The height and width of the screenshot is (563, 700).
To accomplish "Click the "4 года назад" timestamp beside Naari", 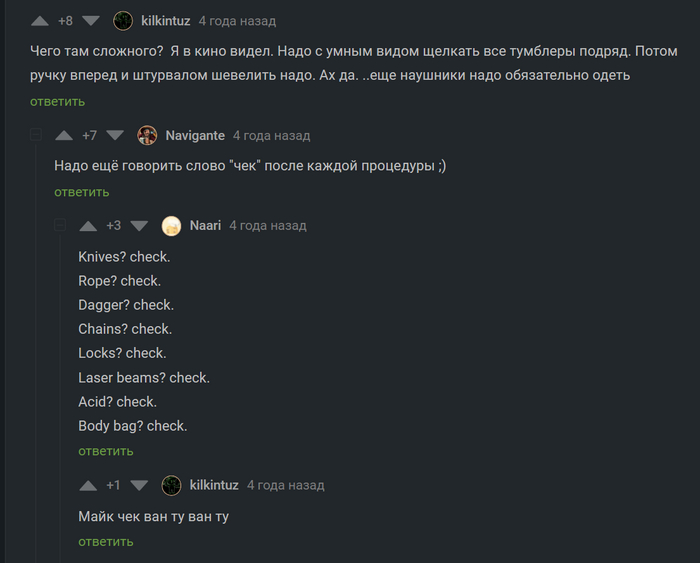I will pyautogui.click(x=268, y=226).
